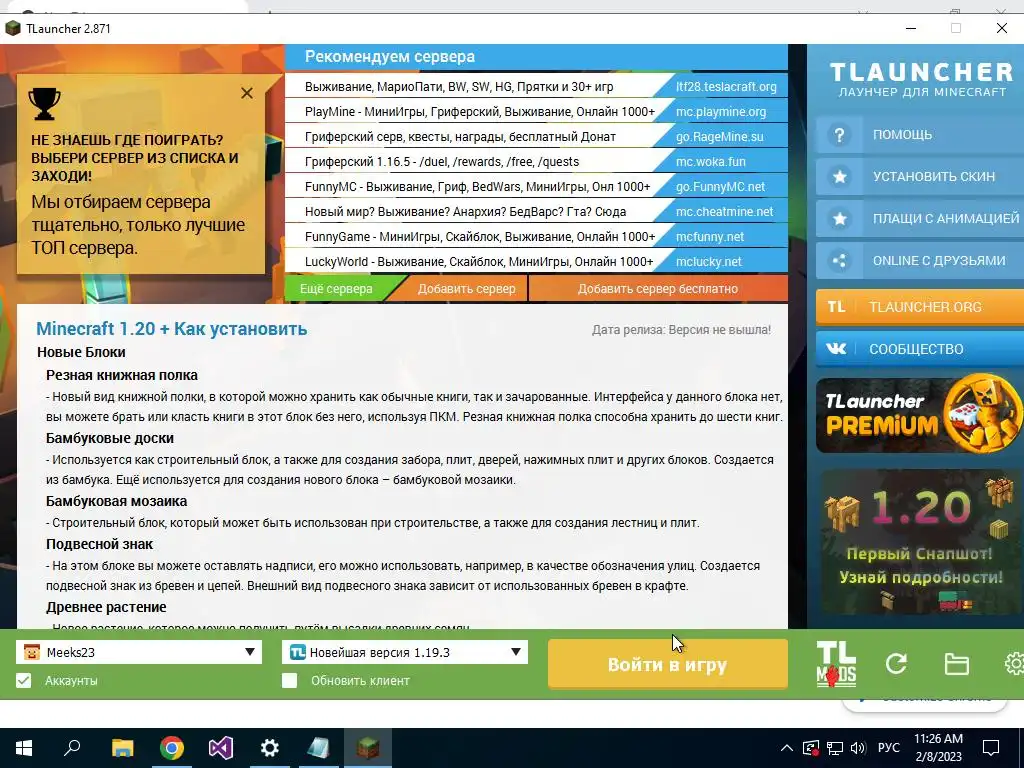Close the trophy tip popup
Viewport: 1024px width, 768px height.
coord(247,93)
